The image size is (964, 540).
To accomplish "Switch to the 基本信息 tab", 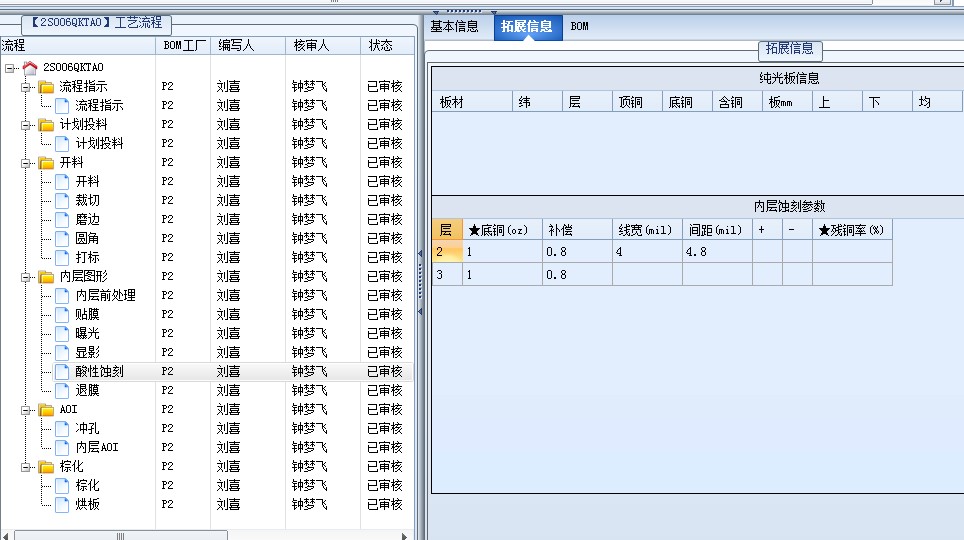I will pyautogui.click(x=454, y=26).
